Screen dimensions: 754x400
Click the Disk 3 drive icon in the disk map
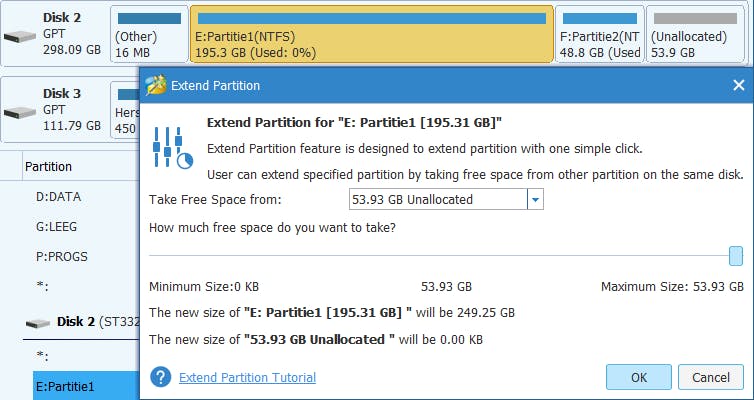(x=19, y=114)
